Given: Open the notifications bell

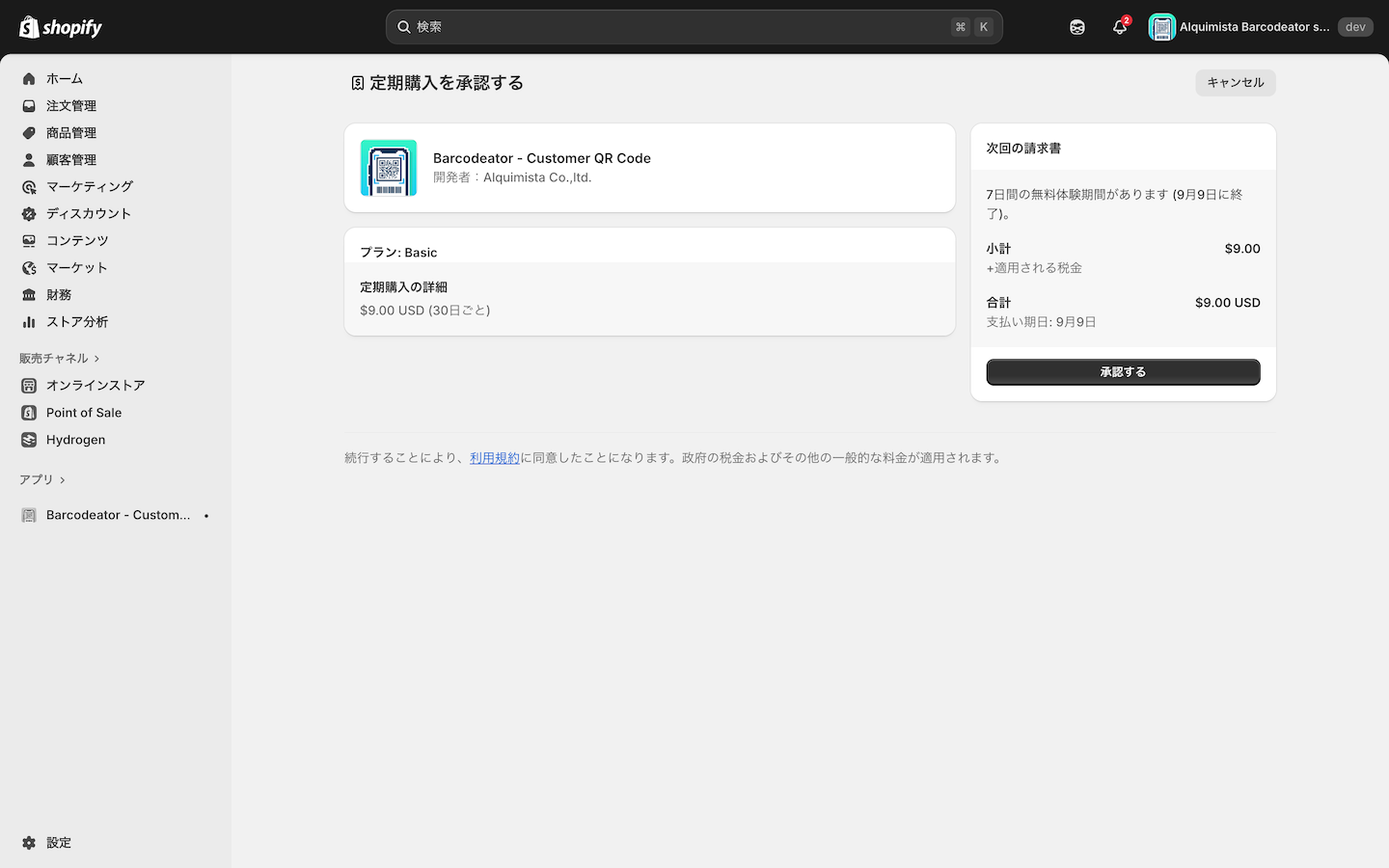Looking at the screenshot, I should [x=1119, y=27].
